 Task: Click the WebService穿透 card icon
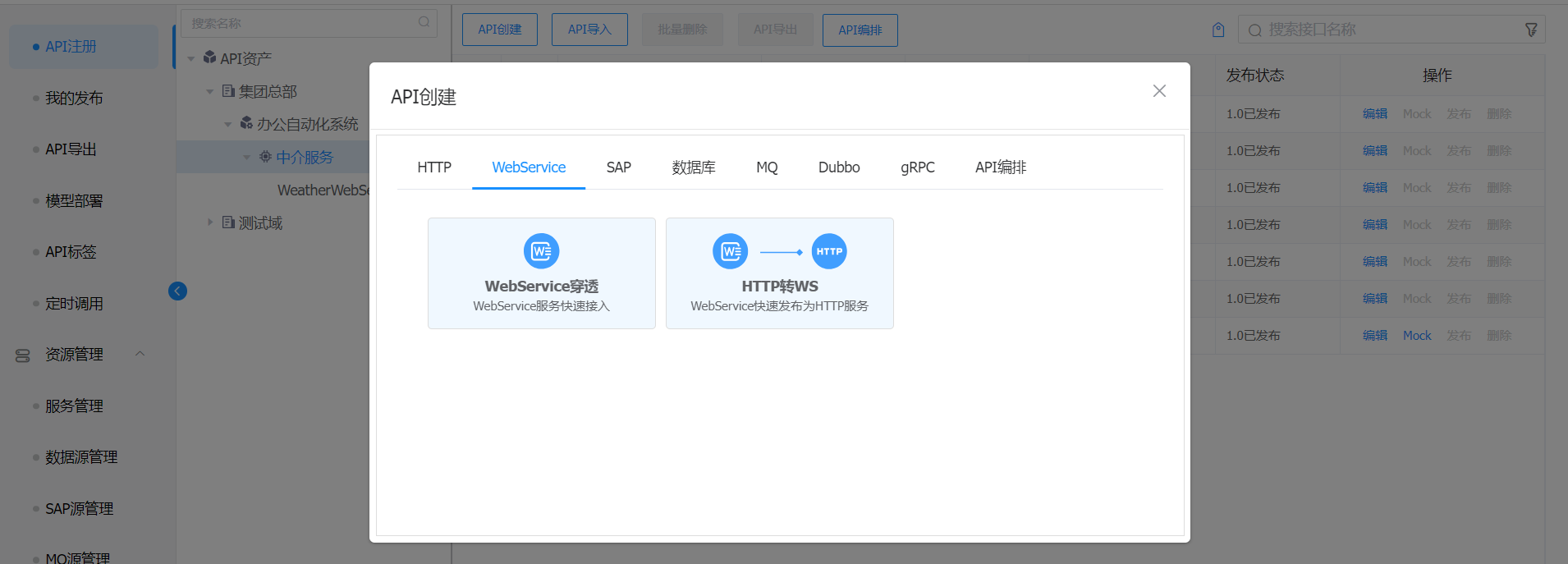tap(541, 251)
